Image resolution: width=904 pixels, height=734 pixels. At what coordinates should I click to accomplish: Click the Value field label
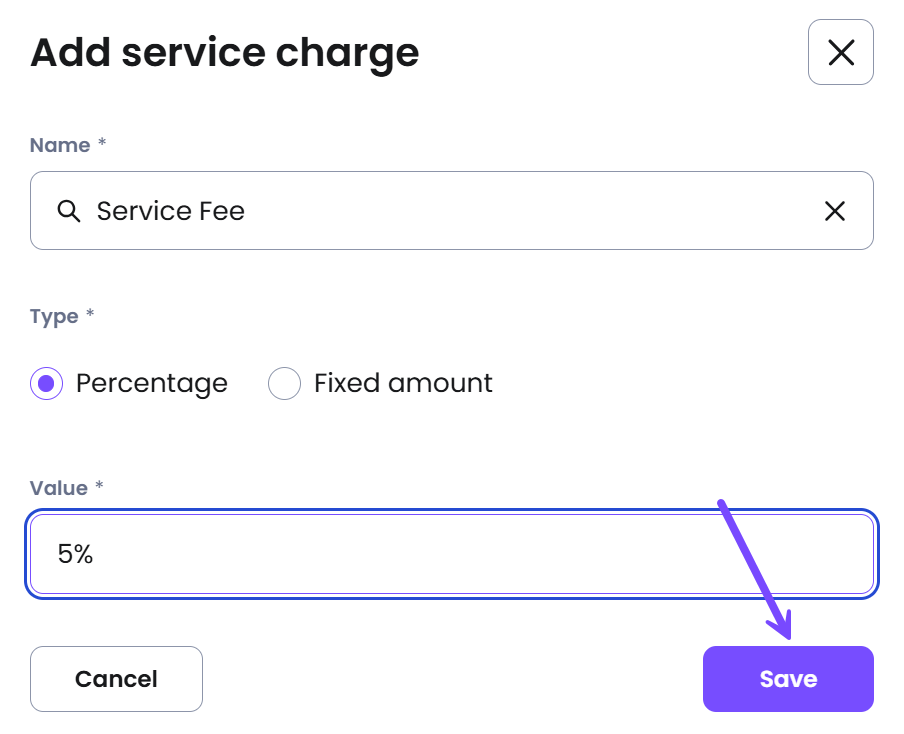point(59,488)
